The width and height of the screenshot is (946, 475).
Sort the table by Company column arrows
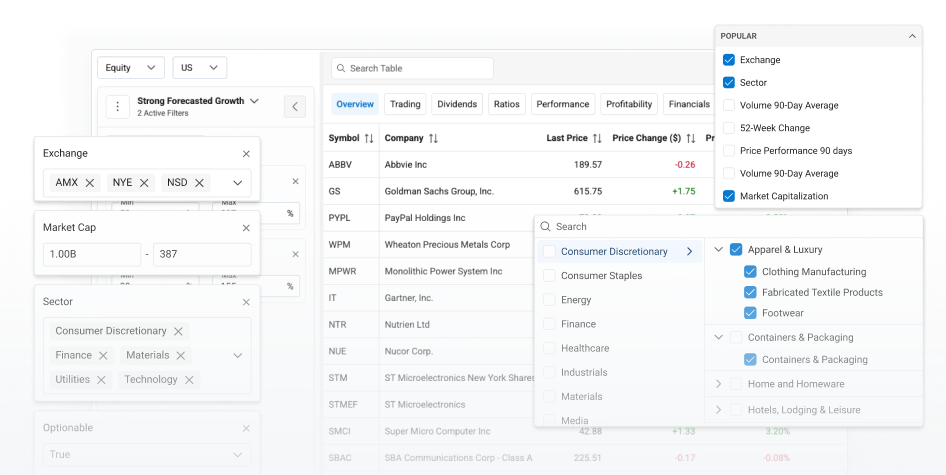[433, 138]
